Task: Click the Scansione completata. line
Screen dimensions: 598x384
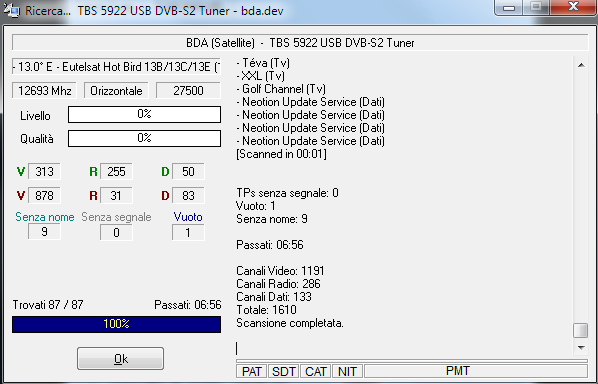Action: [x=290, y=323]
